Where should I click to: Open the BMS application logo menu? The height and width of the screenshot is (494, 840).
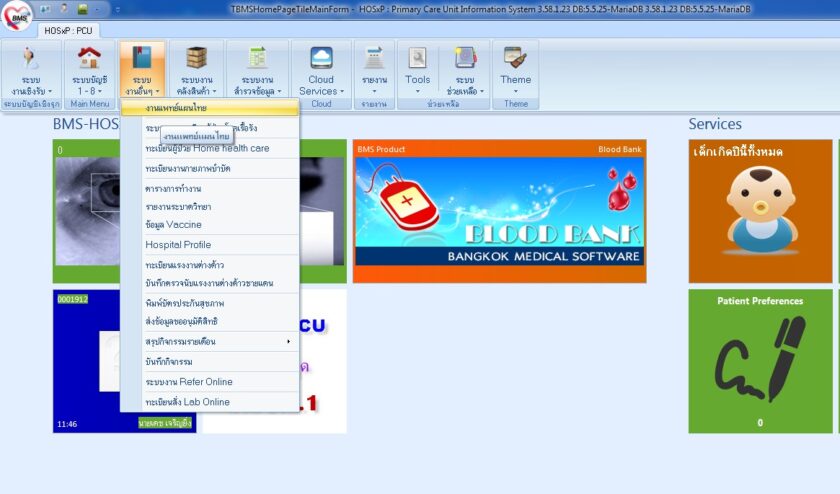[17, 16]
